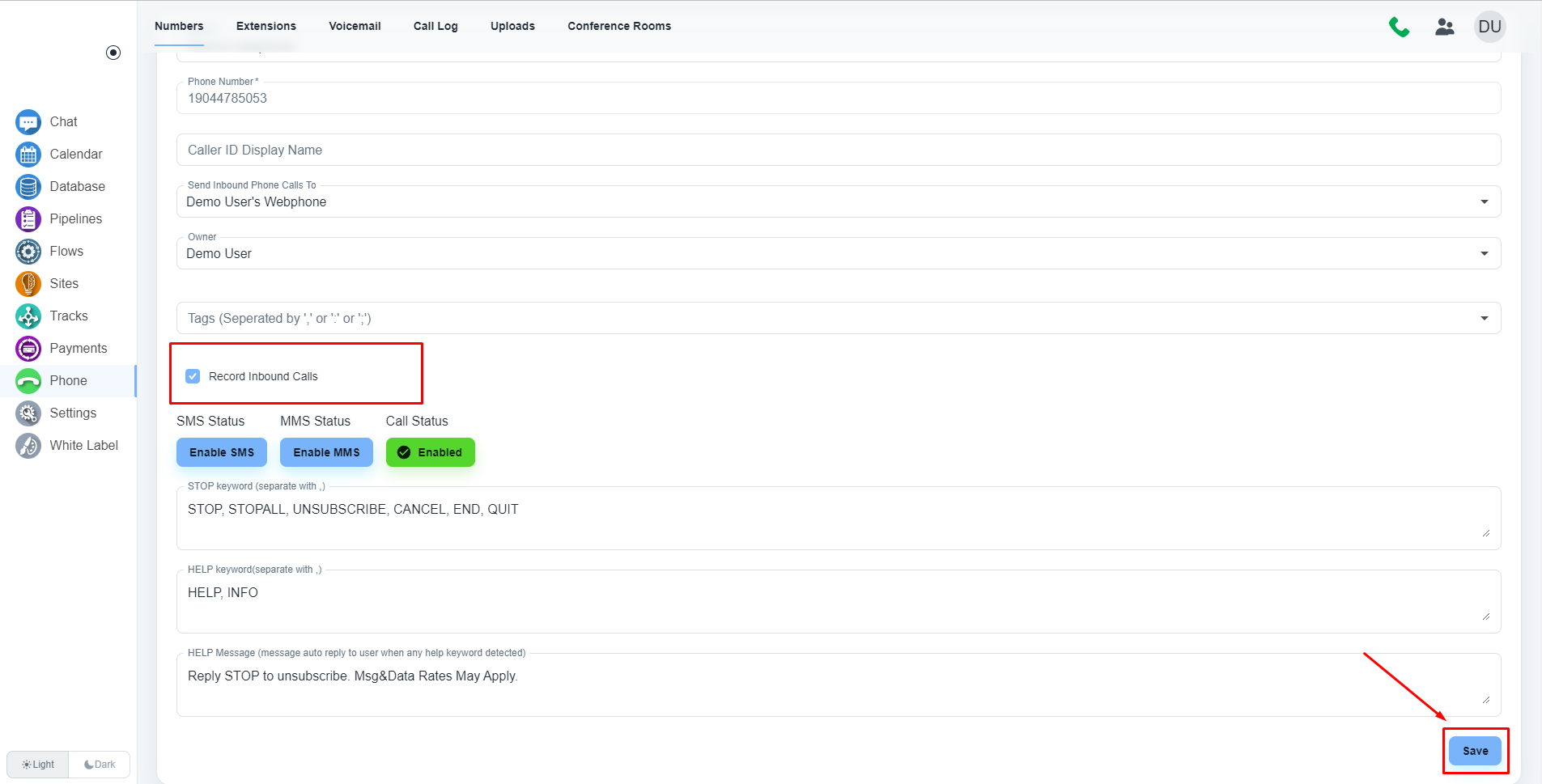Image resolution: width=1542 pixels, height=784 pixels.
Task: Open the Calendar sidebar icon
Action: (28, 155)
